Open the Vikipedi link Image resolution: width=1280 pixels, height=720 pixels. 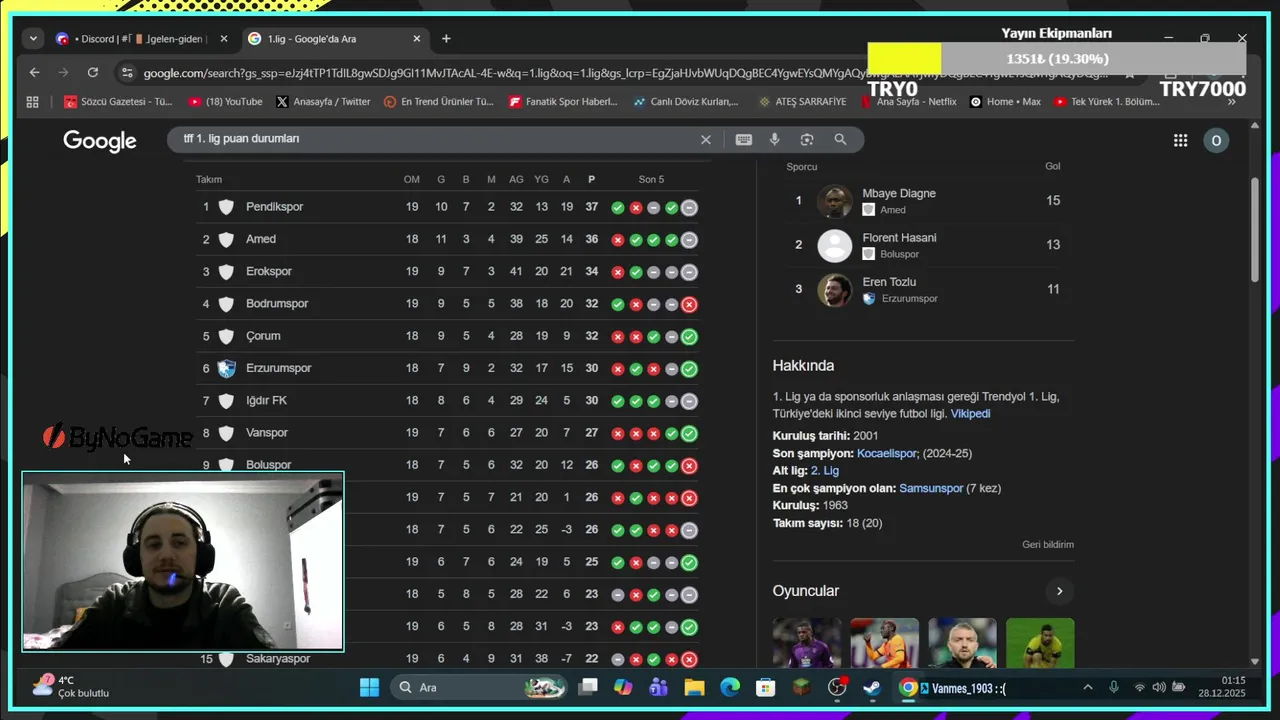(x=970, y=414)
